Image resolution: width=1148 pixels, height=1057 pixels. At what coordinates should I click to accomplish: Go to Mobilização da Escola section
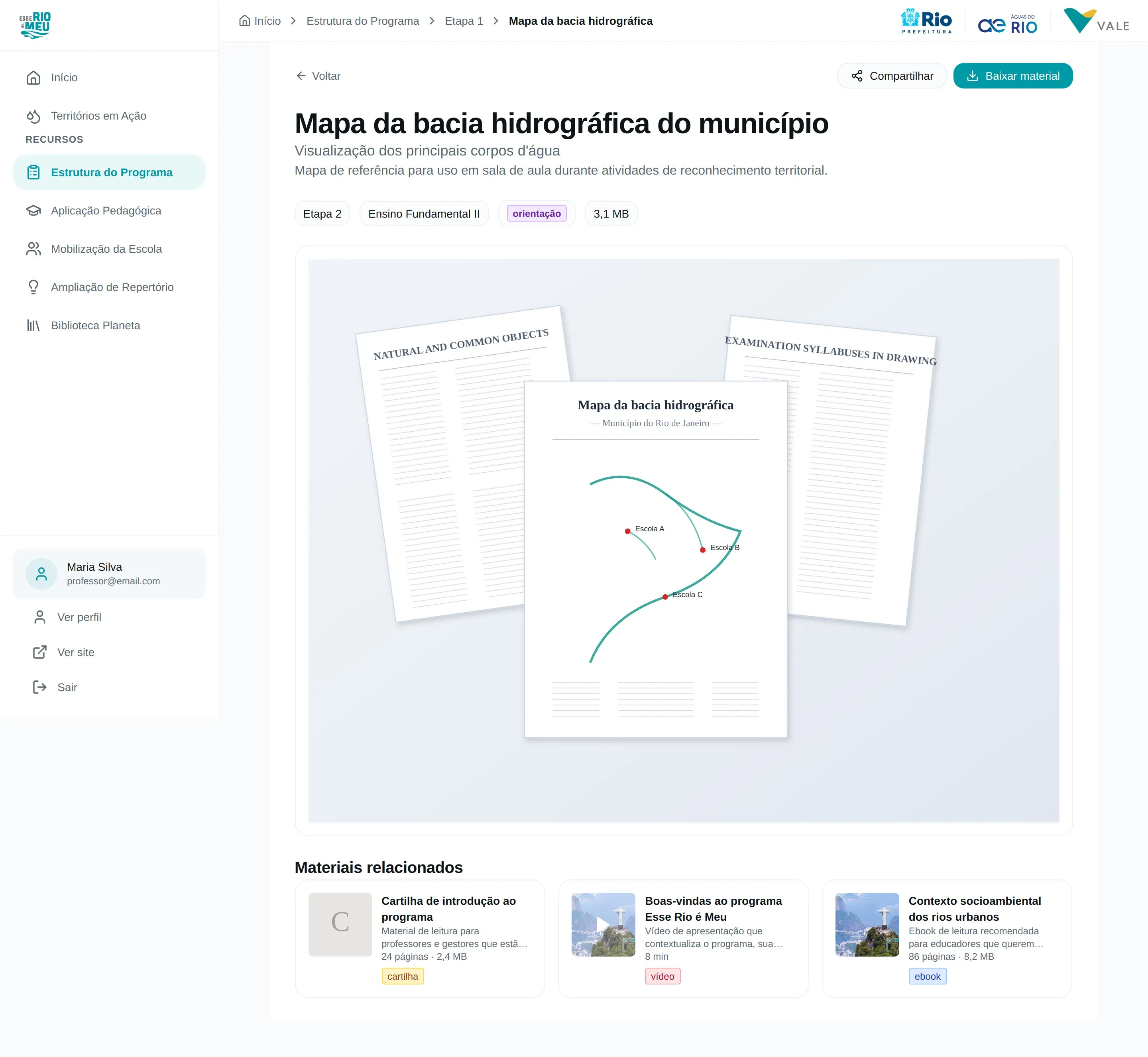click(x=109, y=249)
